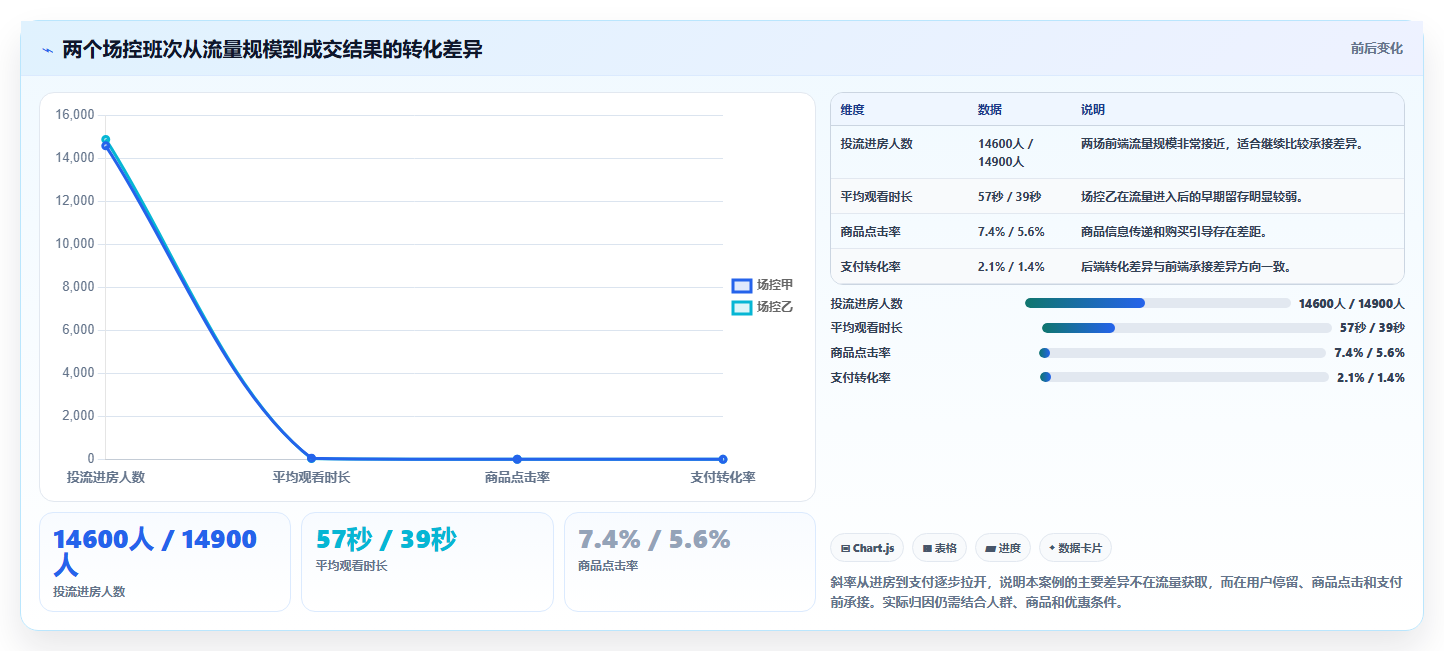Click the chart data point at 平均观看时长
The image size is (1444, 651).
point(311,458)
